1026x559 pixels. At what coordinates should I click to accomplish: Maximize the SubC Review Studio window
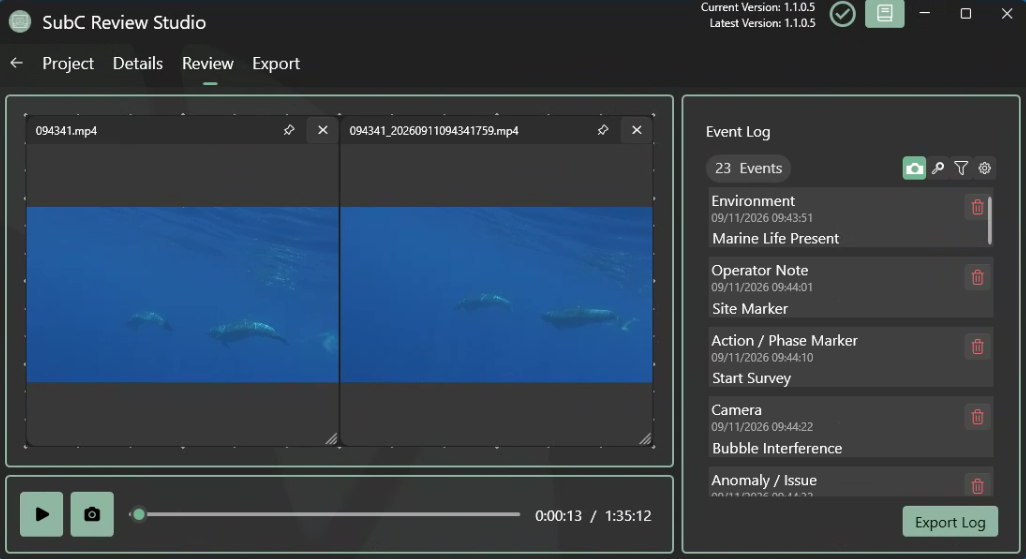966,13
